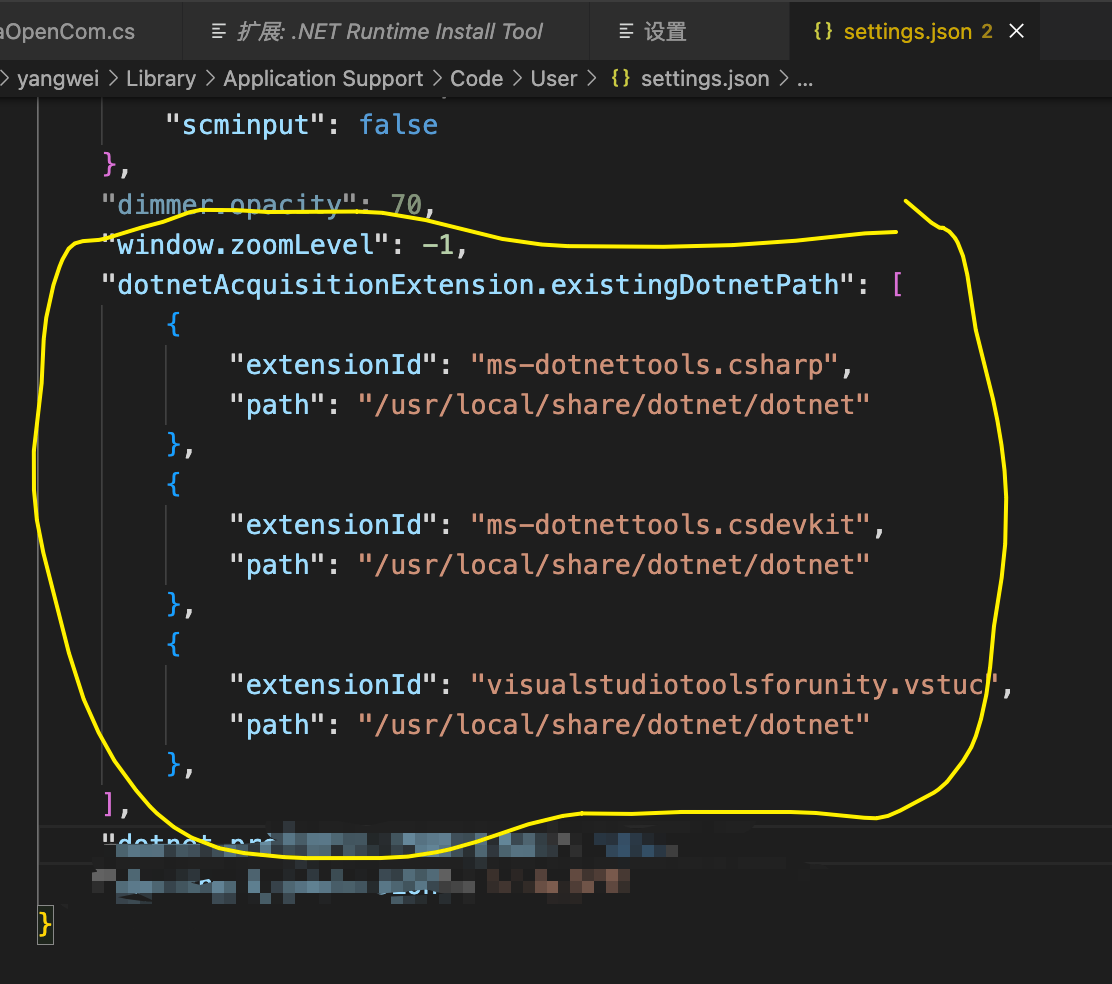Click the unsaved changes badge '2' on settings.json
Viewport: 1112px width, 984px height.
tap(986, 31)
